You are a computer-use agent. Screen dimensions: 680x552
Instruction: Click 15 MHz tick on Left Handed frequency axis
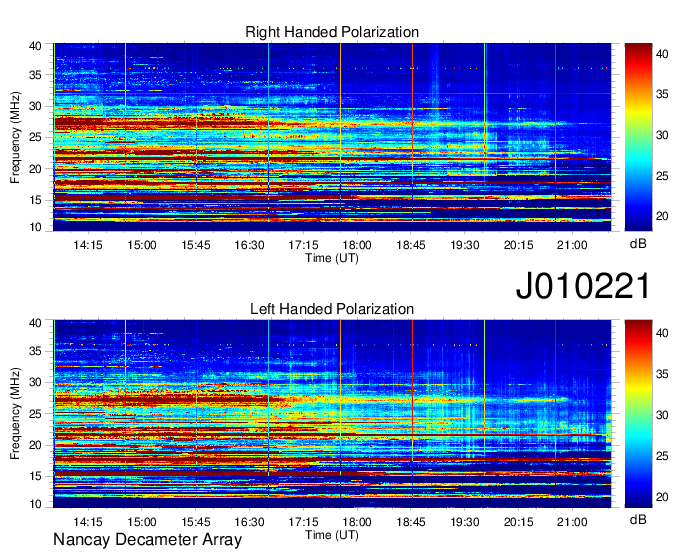click(35, 477)
